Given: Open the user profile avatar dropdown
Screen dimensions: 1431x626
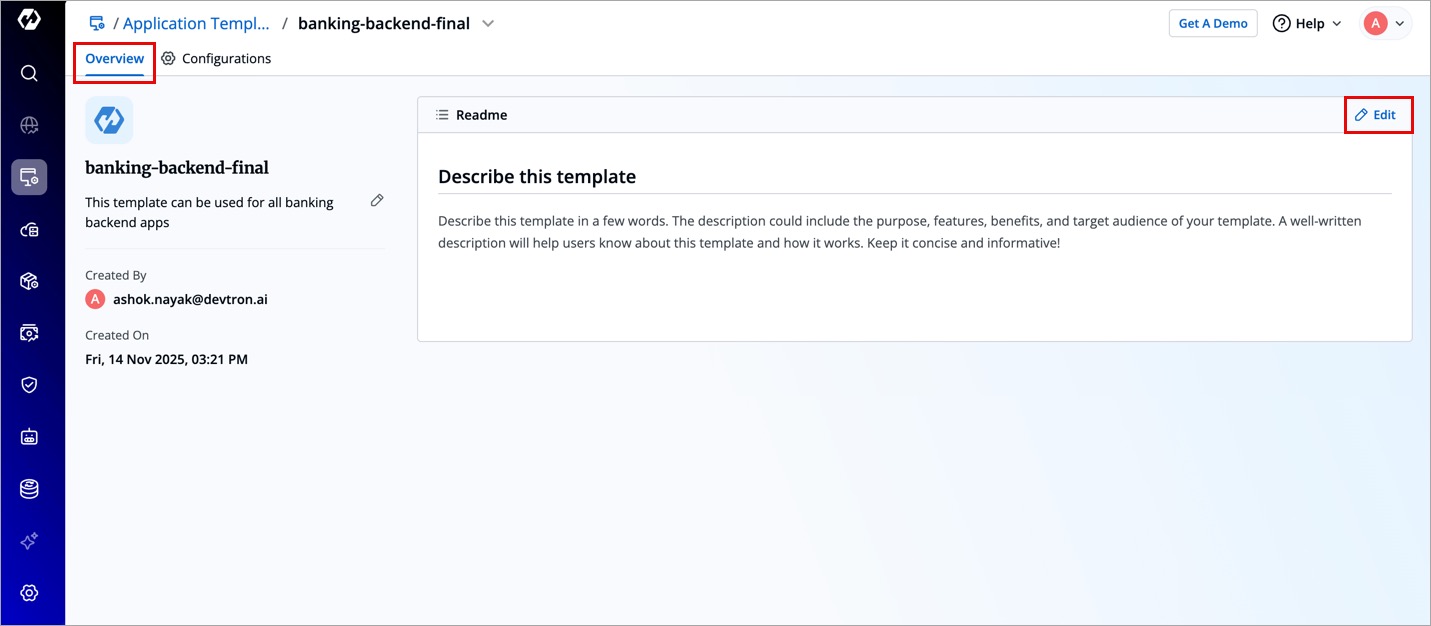Looking at the screenshot, I should point(1386,24).
